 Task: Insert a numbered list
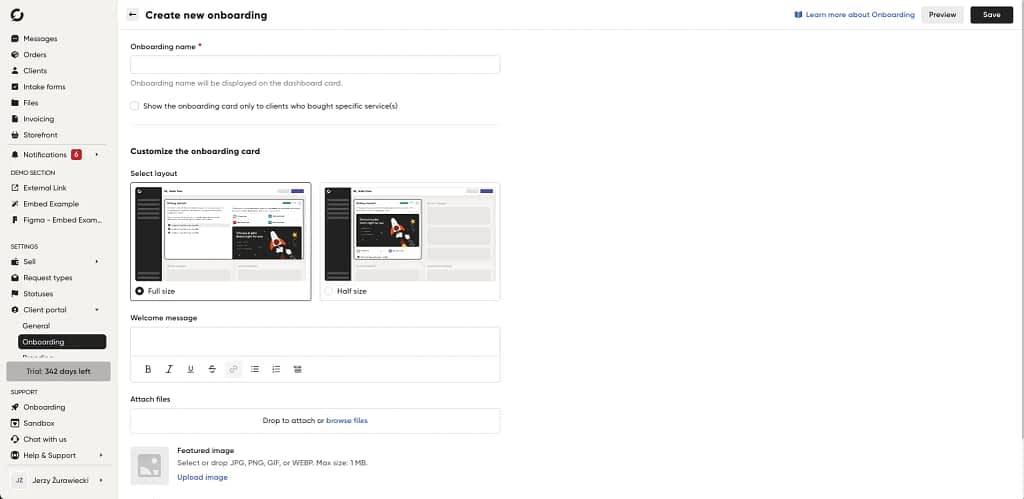(276, 369)
